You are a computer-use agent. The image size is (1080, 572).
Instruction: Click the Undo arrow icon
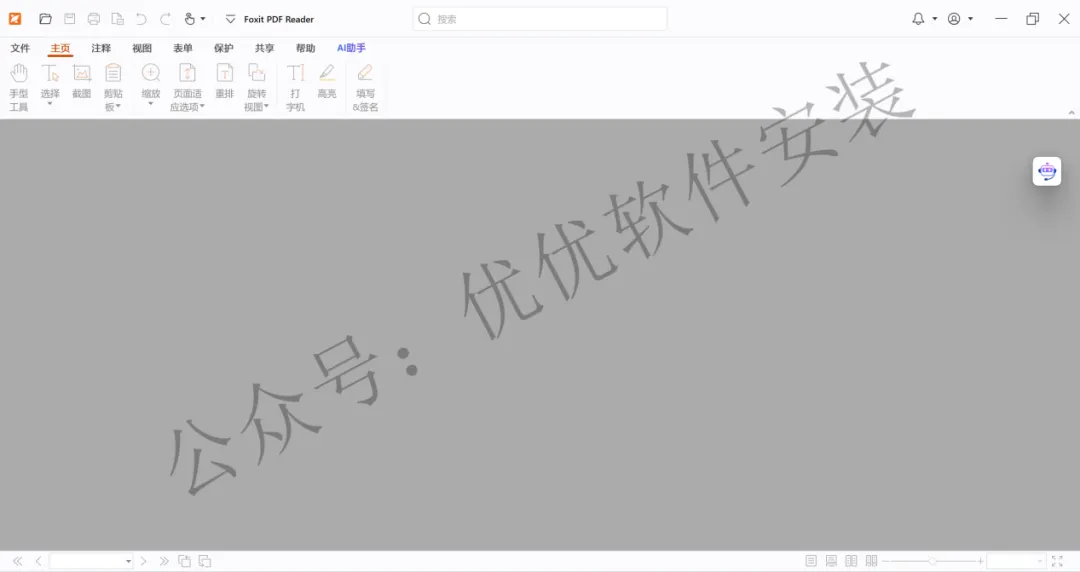[x=141, y=19]
